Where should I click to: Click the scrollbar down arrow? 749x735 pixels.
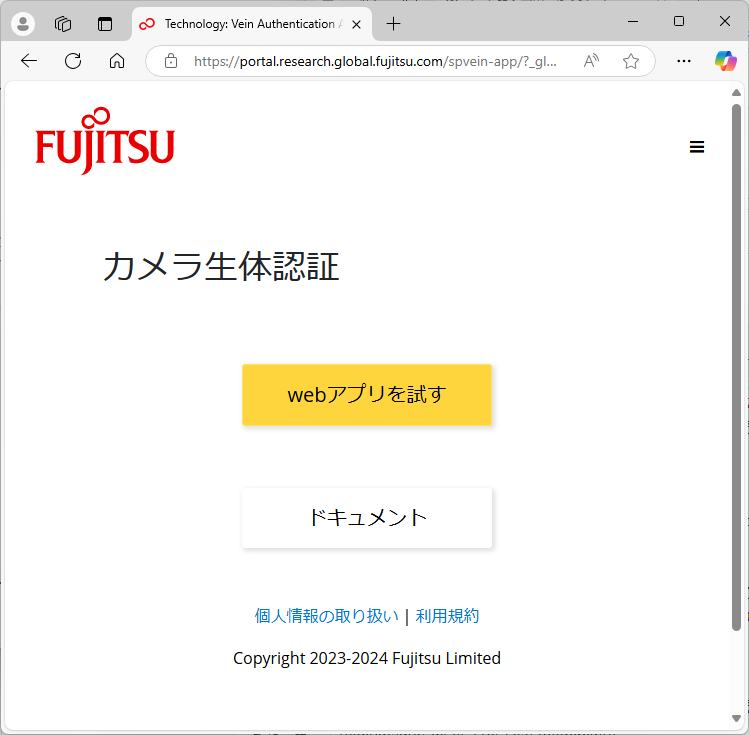(736, 718)
